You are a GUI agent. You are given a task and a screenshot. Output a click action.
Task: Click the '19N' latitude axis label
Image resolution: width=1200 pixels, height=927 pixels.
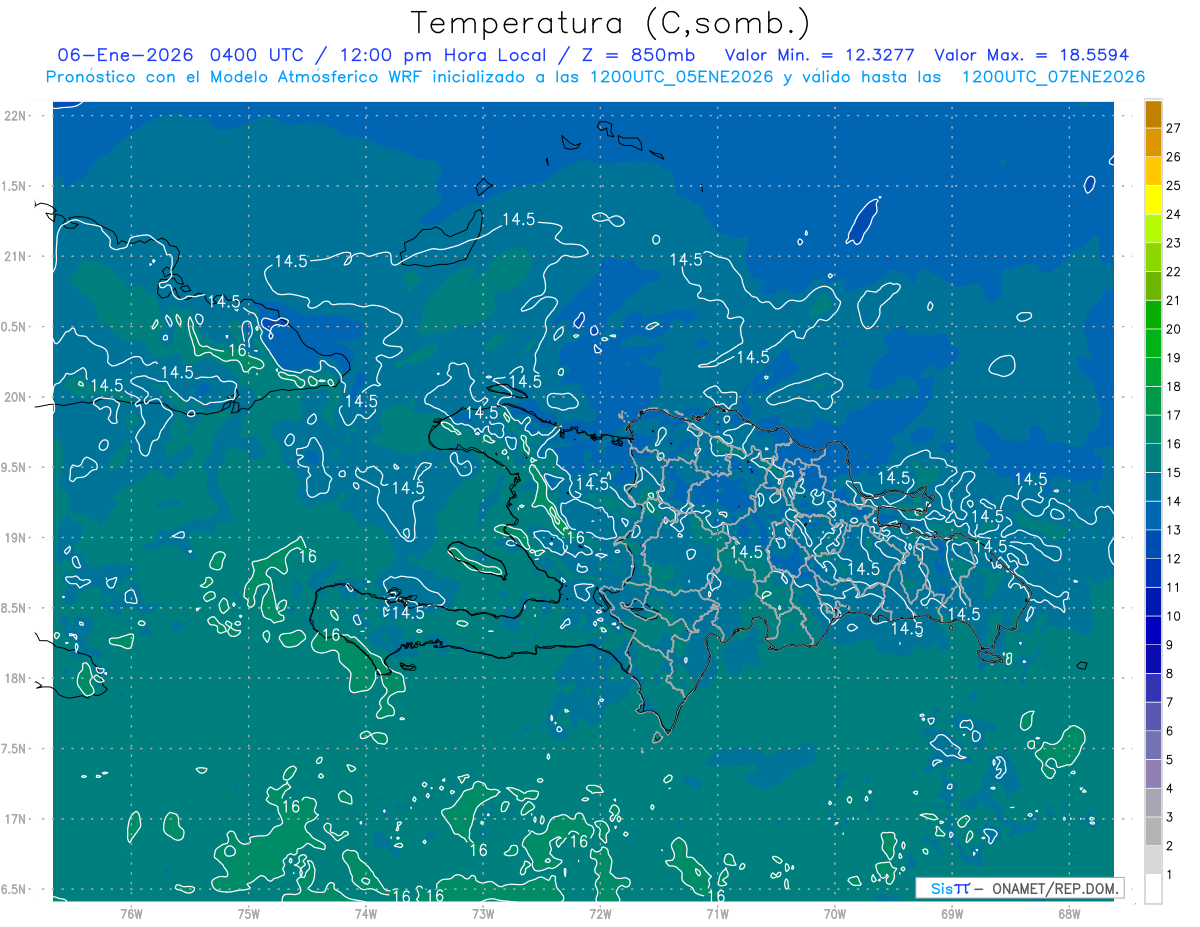[x=17, y=538]
